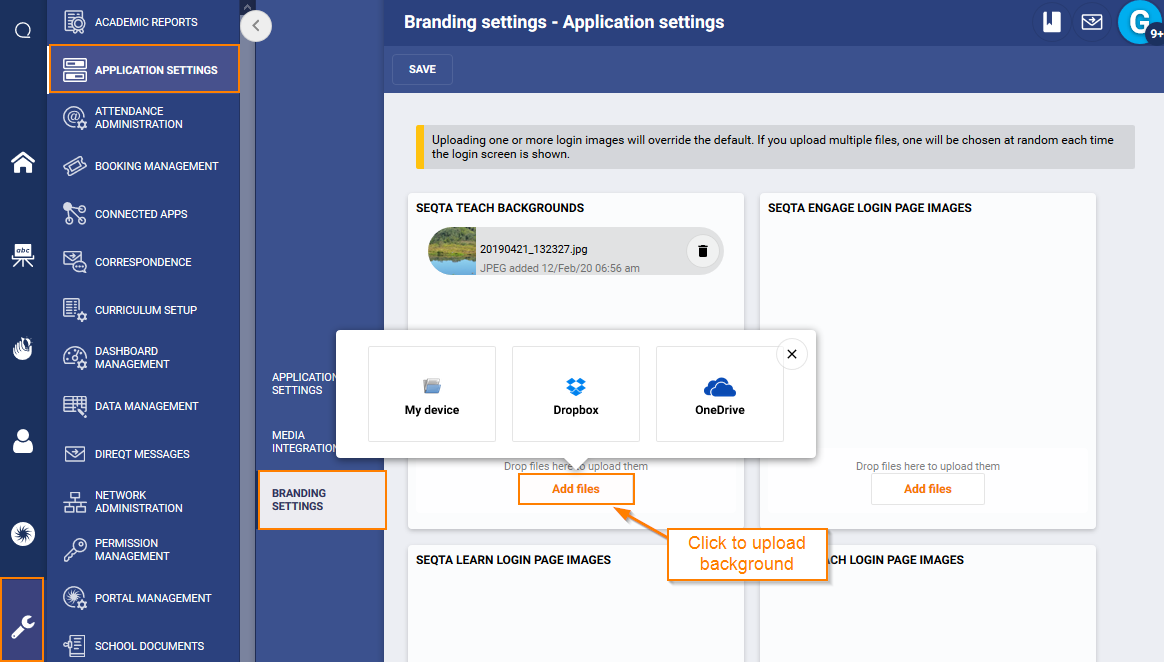Select the wrench settings icon

pos(22,626)
